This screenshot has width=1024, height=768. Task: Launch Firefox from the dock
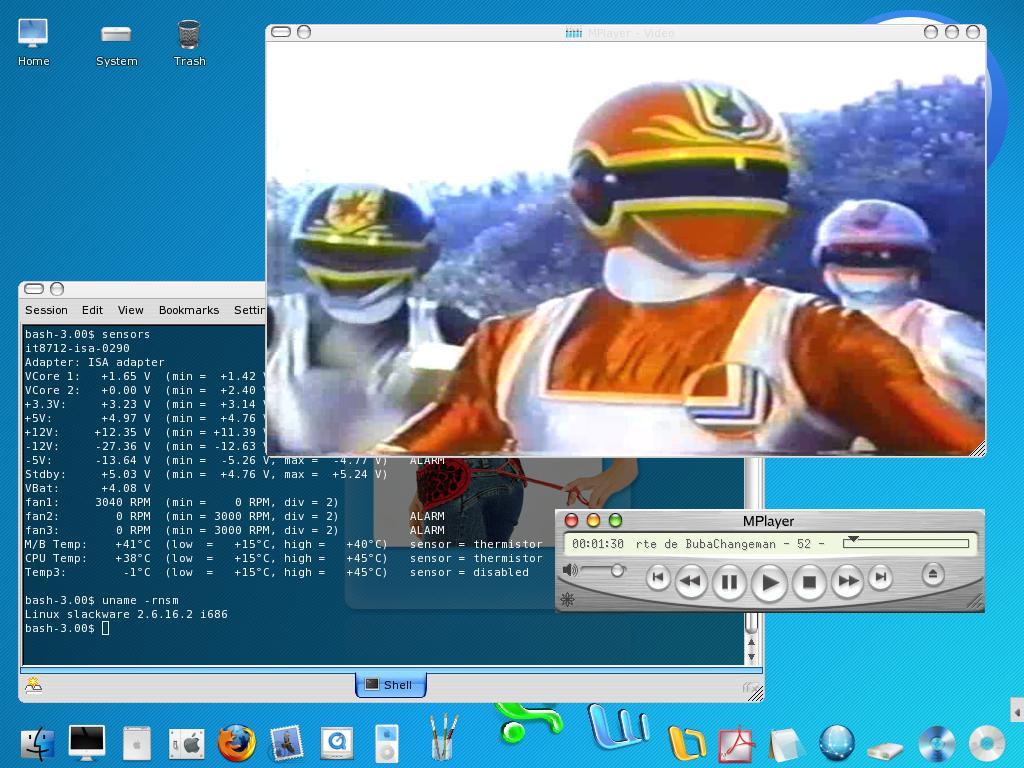pos(236,744)
